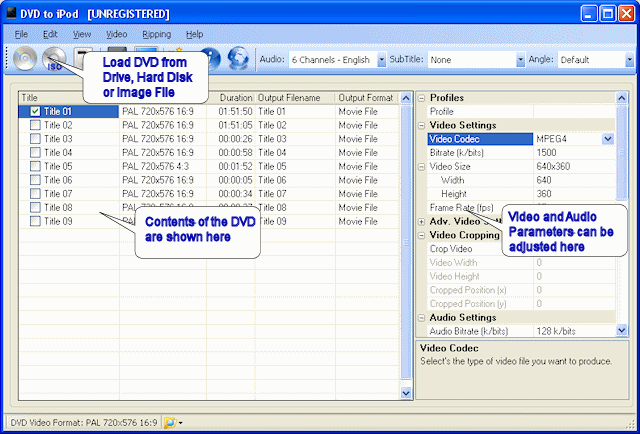Enable the Title 03 checkbox
Viewport: 640px width, 434px height.
click(35, 139)
